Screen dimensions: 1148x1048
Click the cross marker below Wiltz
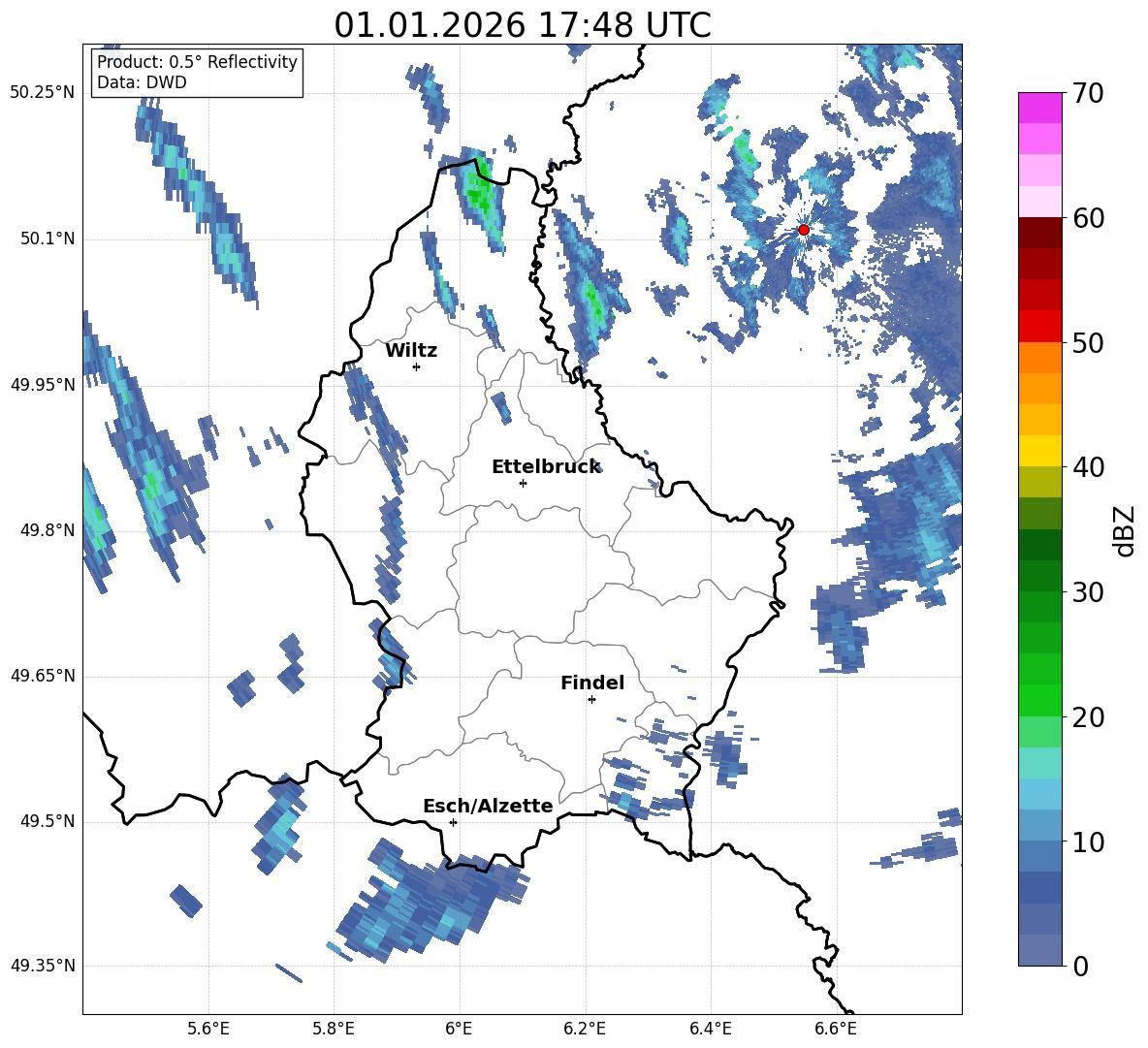pyautogui.click(x=416, y=366)
